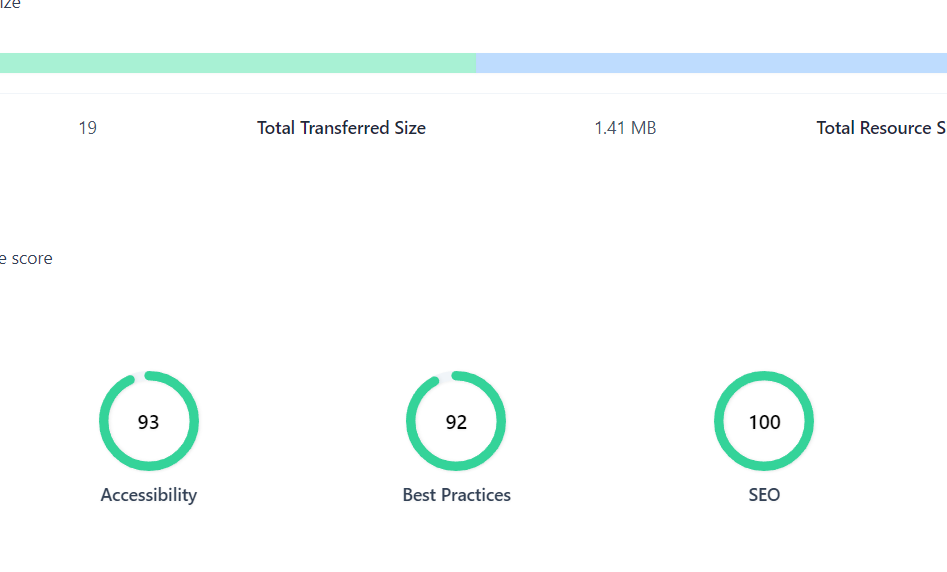The width and height of the screenshot is (947, 572).
Task: Select the SEO label text
Action: tap(764, 495)
